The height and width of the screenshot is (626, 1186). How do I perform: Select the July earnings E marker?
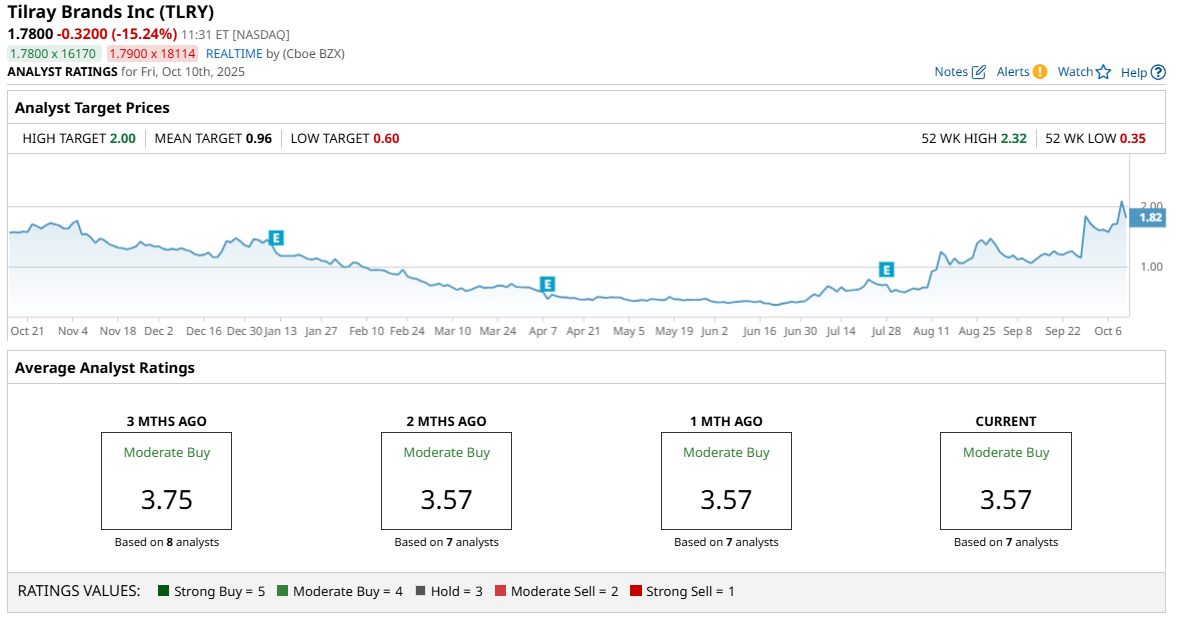886,269
